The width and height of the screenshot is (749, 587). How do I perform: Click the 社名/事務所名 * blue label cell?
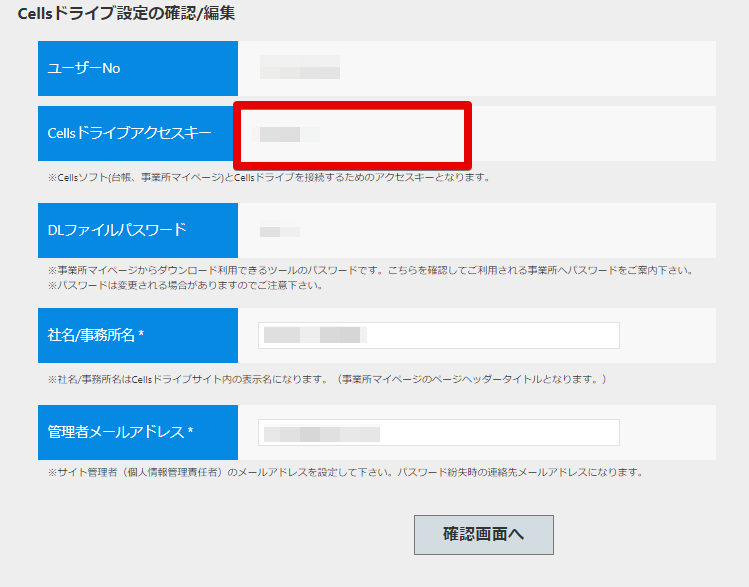tap(138, 335)
